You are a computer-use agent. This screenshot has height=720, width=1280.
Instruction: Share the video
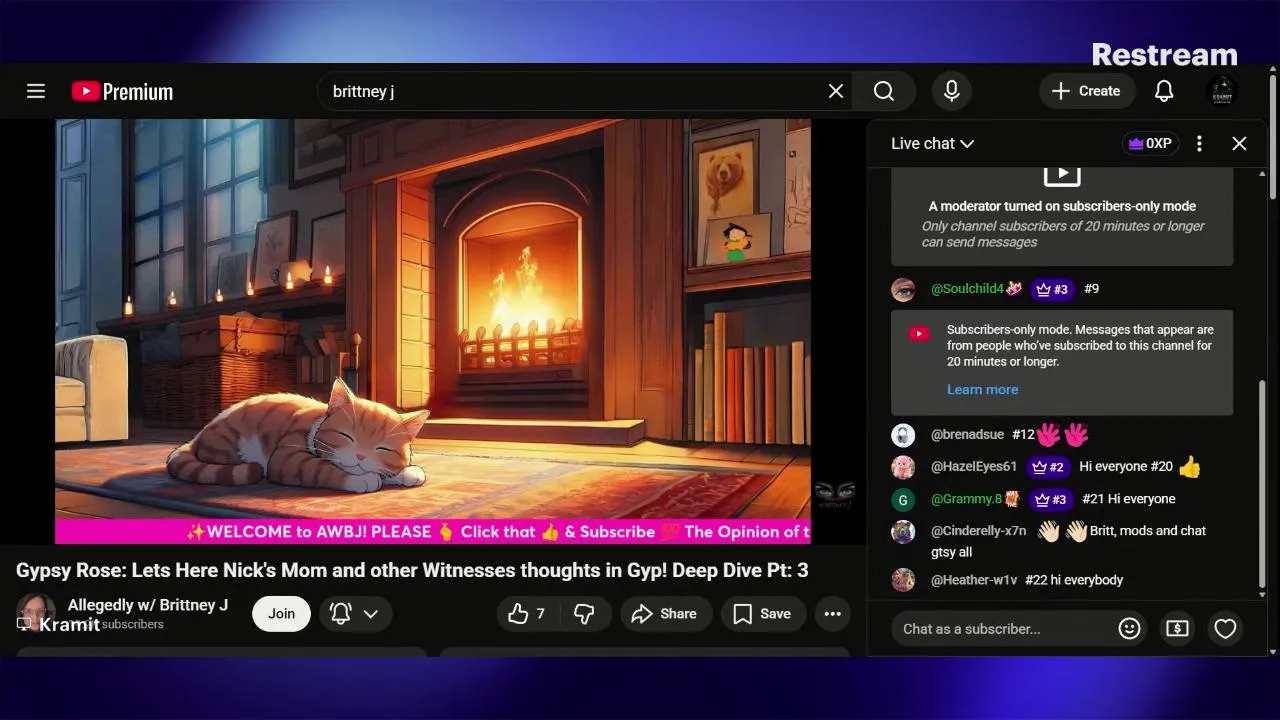point(665,613)
